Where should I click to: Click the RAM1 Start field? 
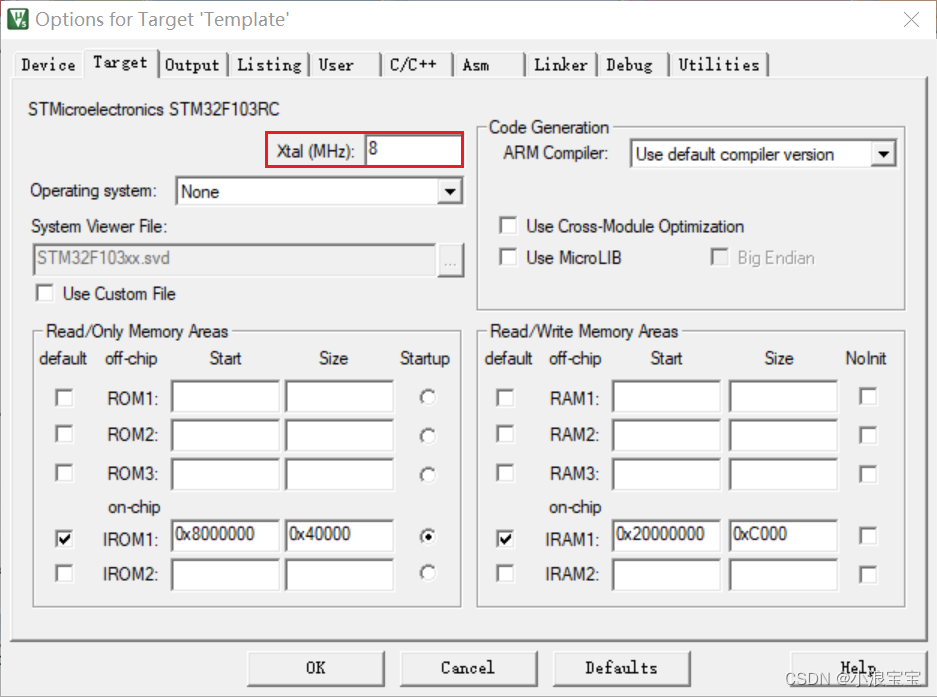[x=666, y=396]
